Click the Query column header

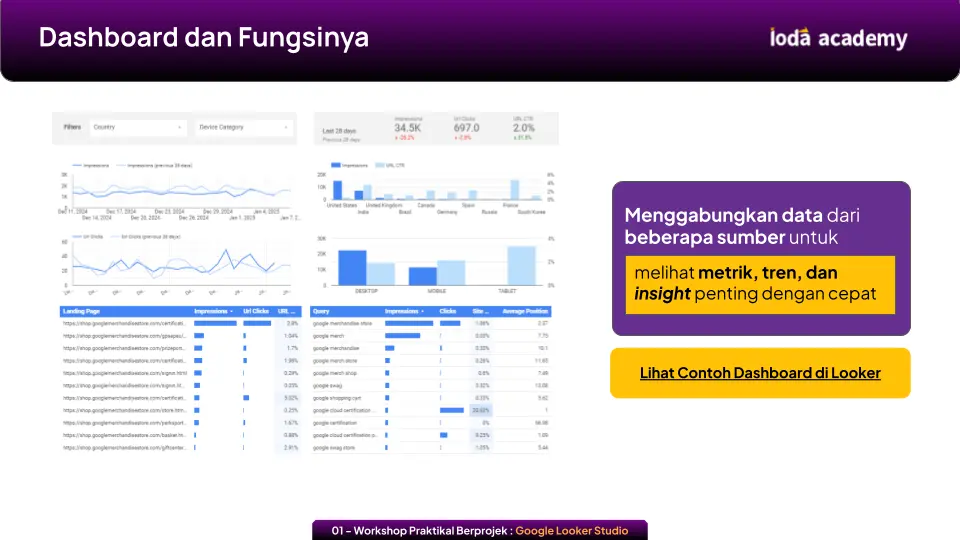coord(322,311)
